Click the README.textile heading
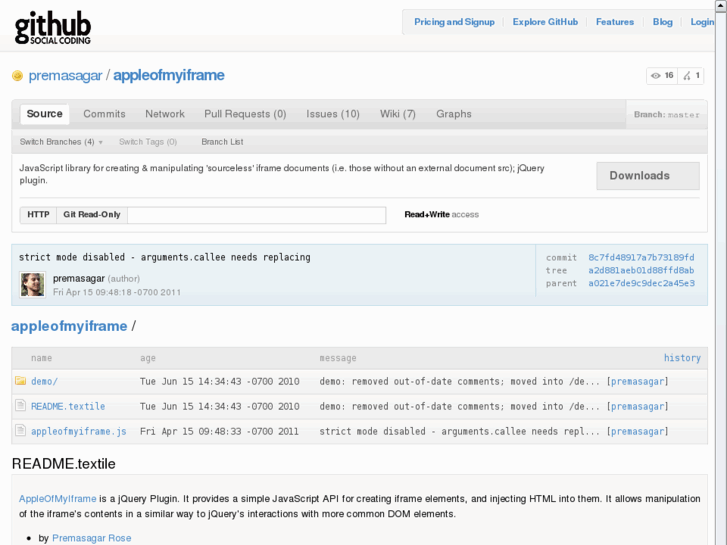The image size is (727, 545). (64, 464)
